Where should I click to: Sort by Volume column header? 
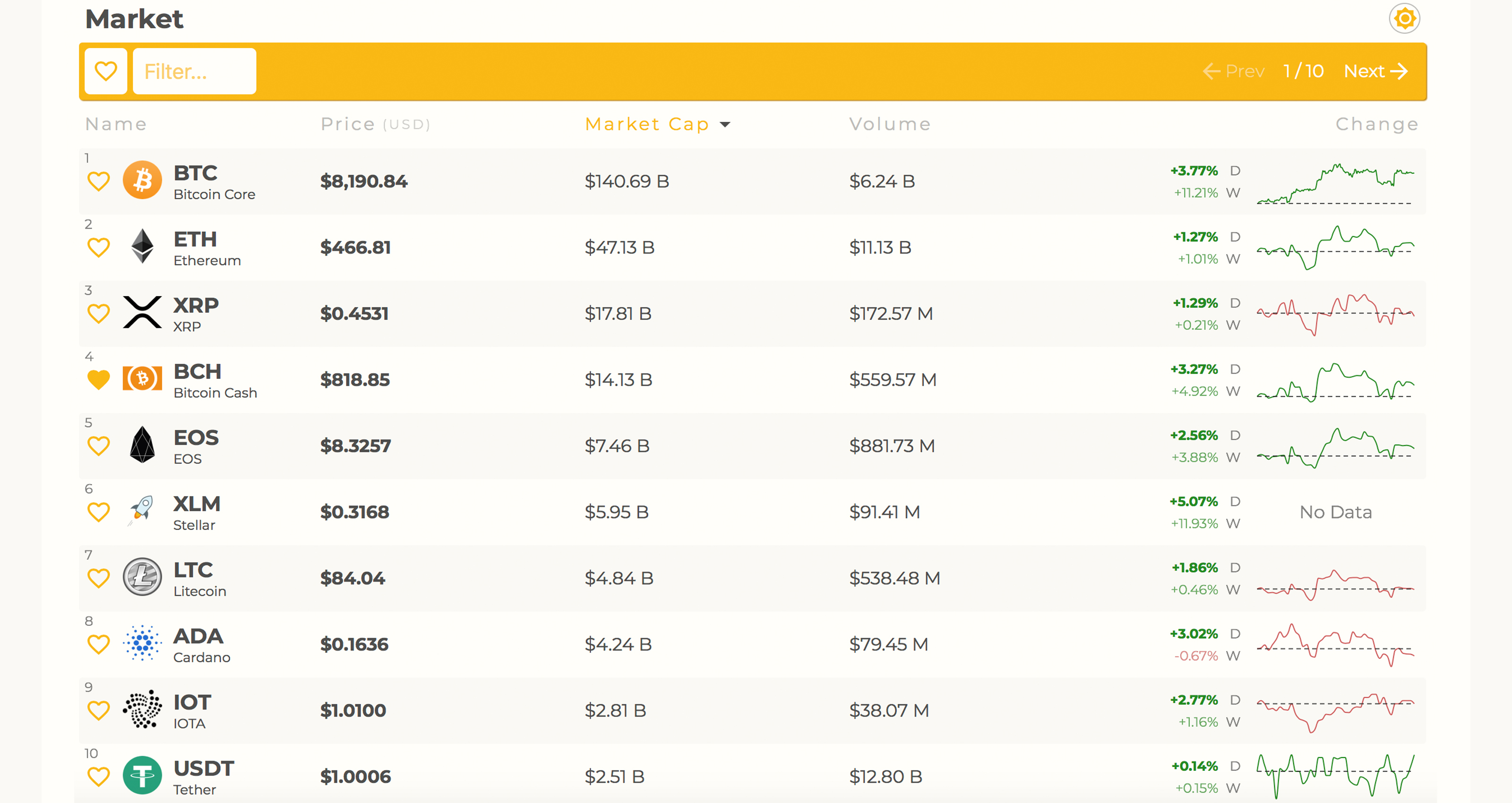(890, 124)
